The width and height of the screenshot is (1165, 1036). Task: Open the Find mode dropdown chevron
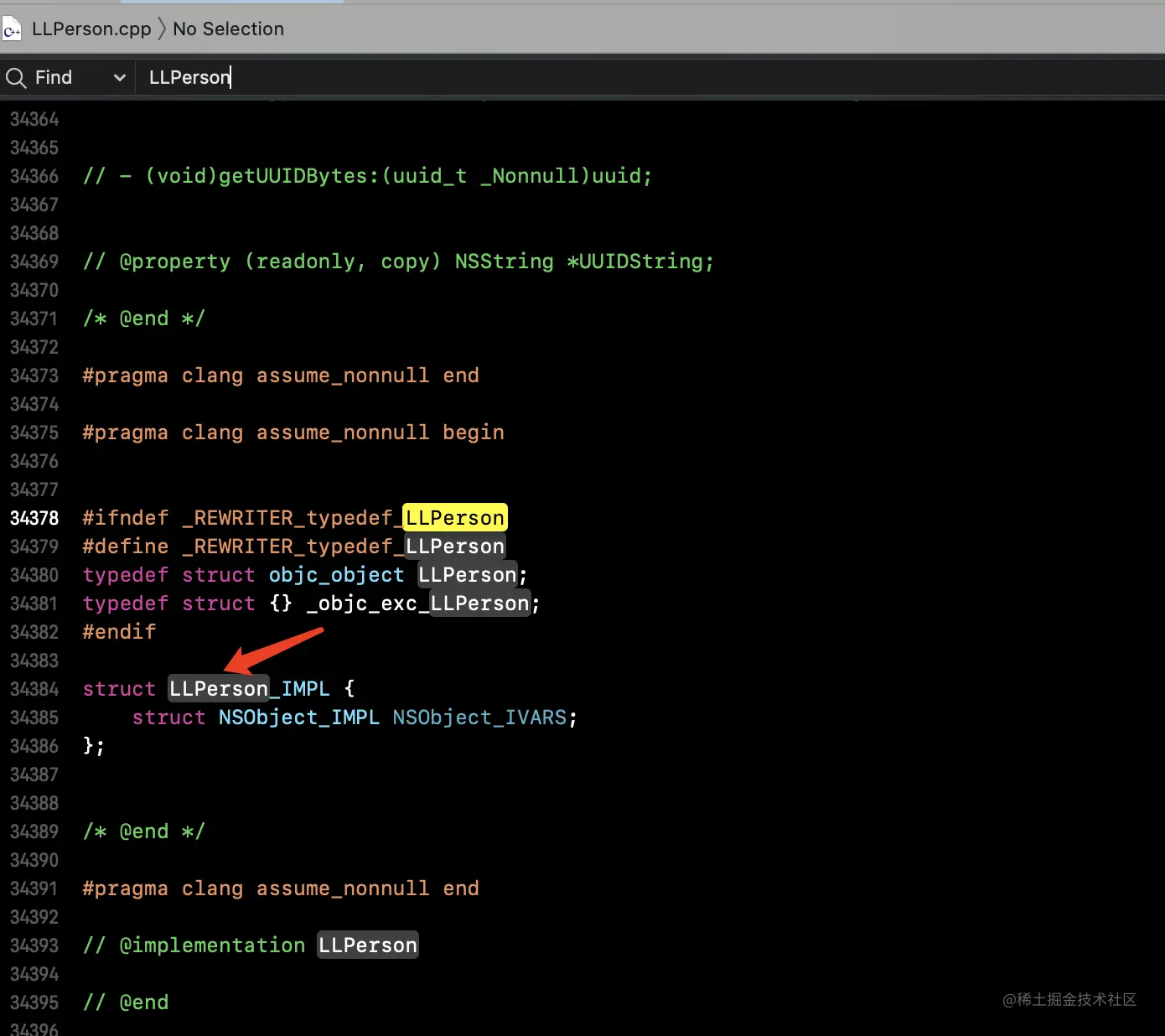click(x=120, y=78)
